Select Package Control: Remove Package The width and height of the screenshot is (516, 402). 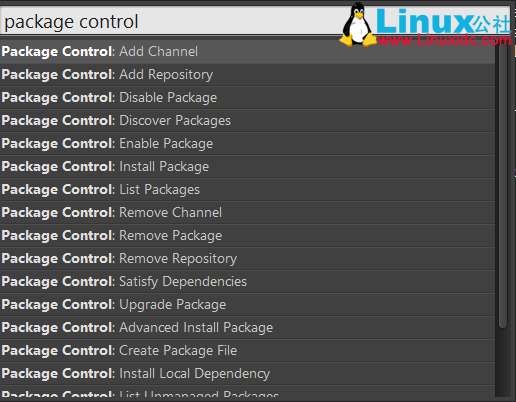click(247, 236)
